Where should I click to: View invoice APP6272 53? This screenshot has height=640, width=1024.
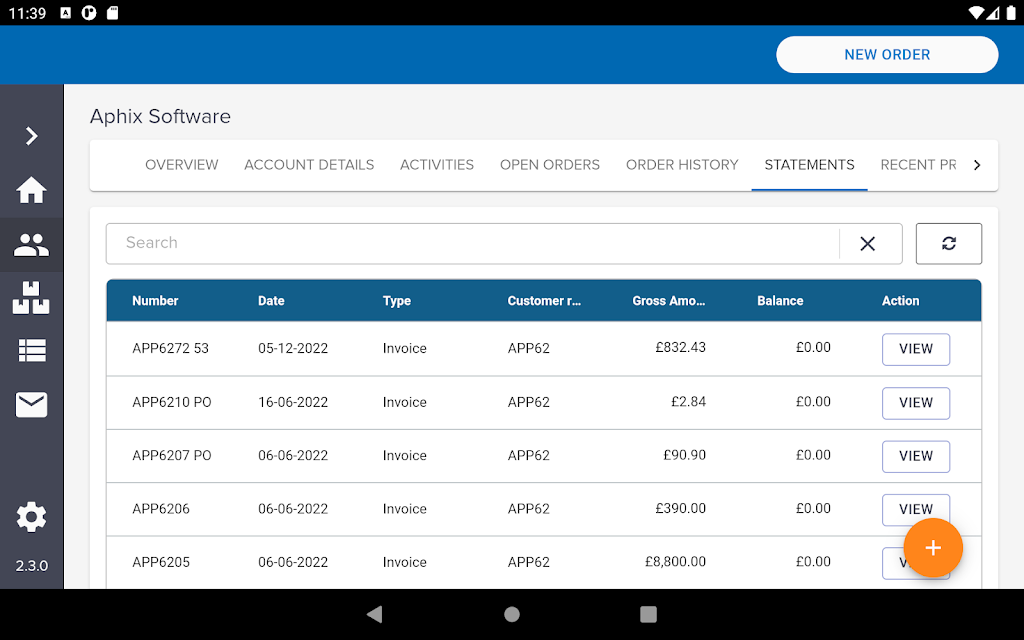click(x=915, y=349)
